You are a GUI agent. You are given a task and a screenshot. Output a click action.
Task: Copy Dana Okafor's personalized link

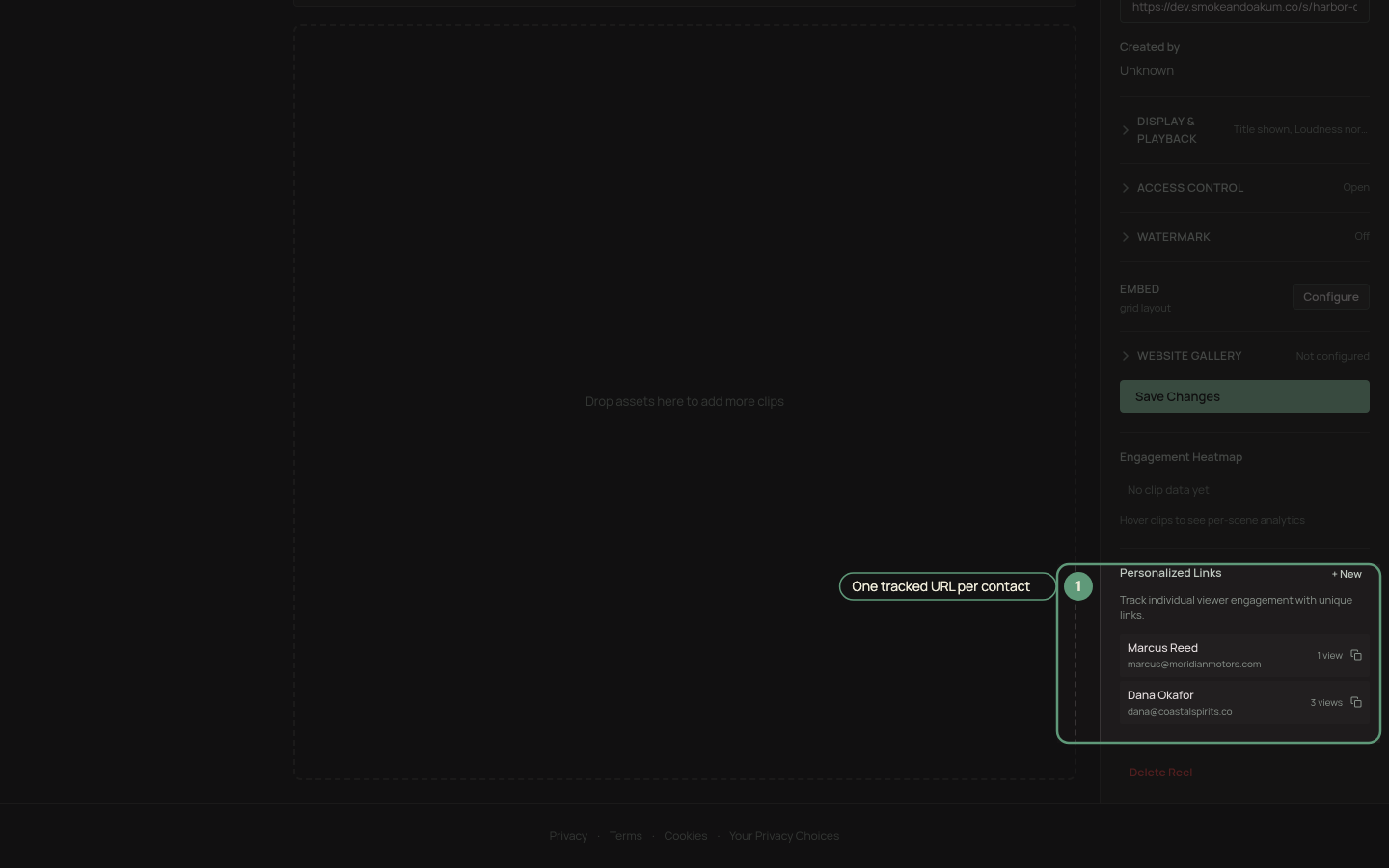click(x=1356, y=702)
